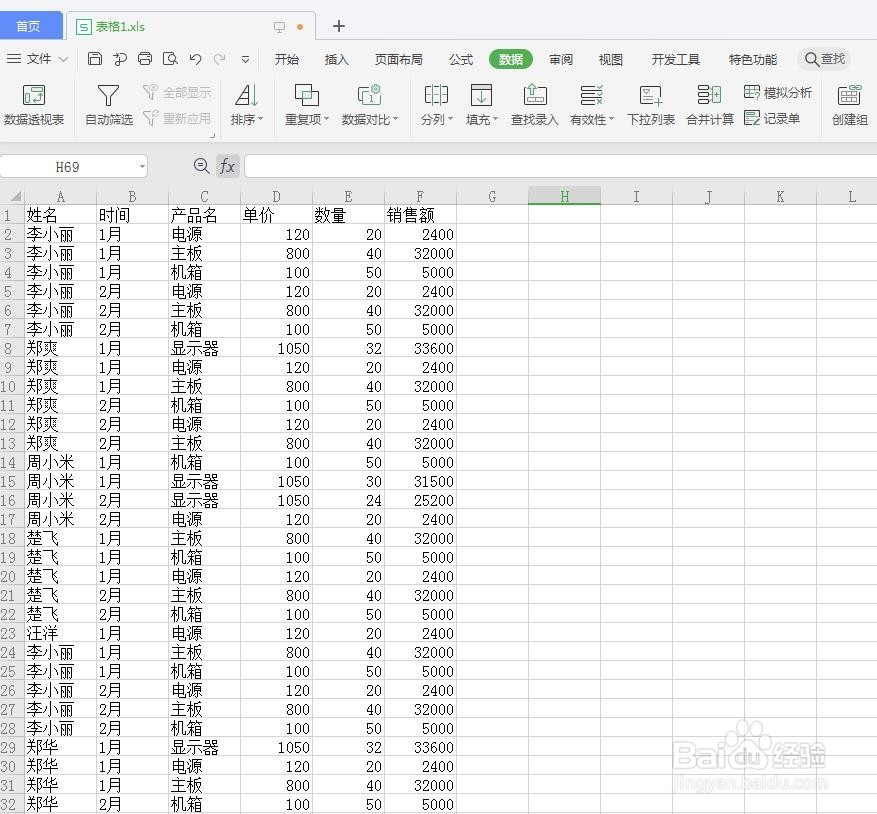Switch to the 公式 formulas ribbon tab

[460, 59]
